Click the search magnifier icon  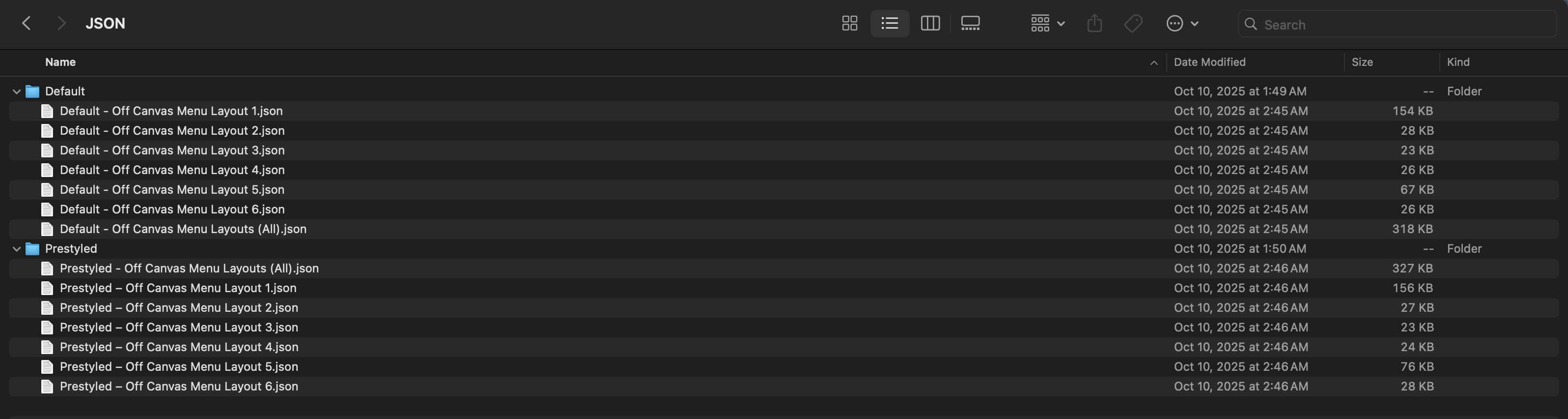pyautogui.click(x=1250, y=25)
